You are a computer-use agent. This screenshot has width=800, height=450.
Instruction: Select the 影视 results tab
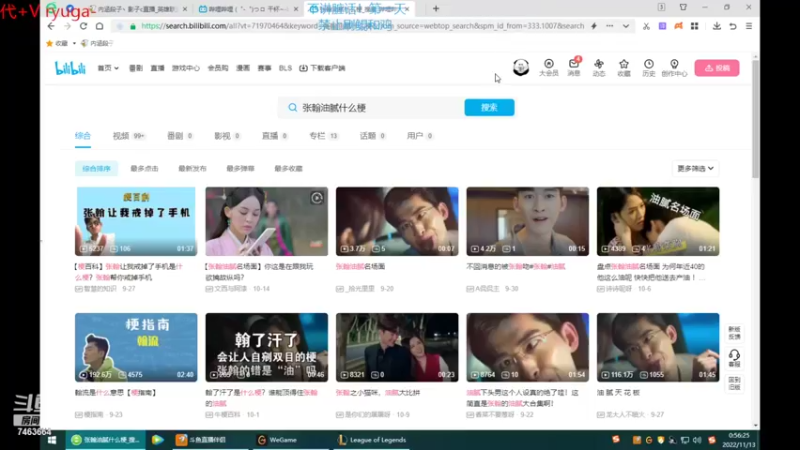pyautogui.click(x=227, y=136)
